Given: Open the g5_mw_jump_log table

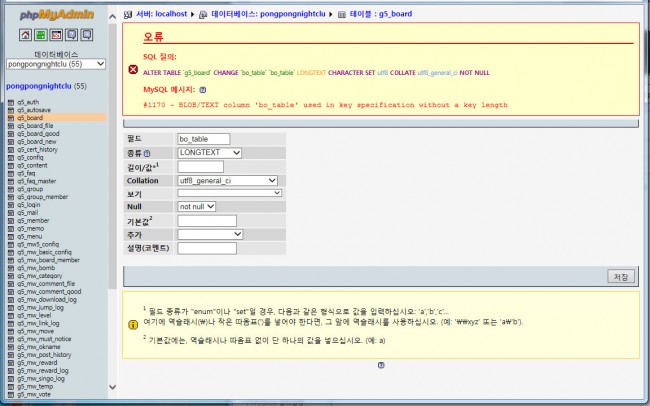Looking at the screenshot, I should pos(40,307).
